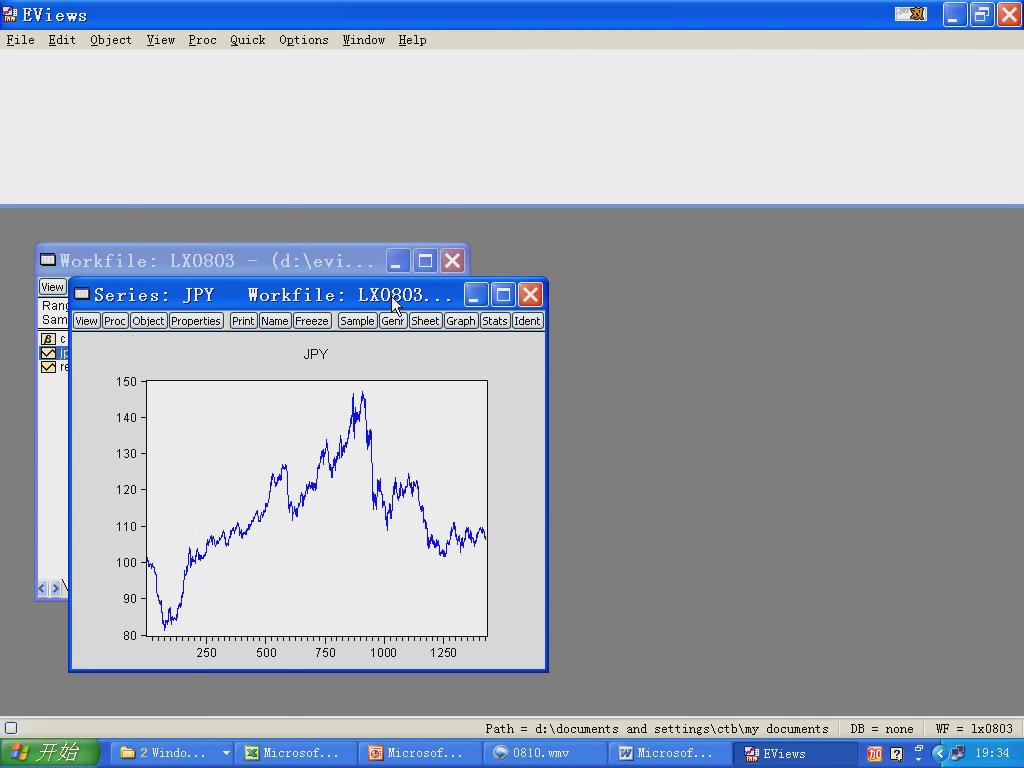Close the Series JPY window
Screen dimensions: 1024x768
coord(530,295)
